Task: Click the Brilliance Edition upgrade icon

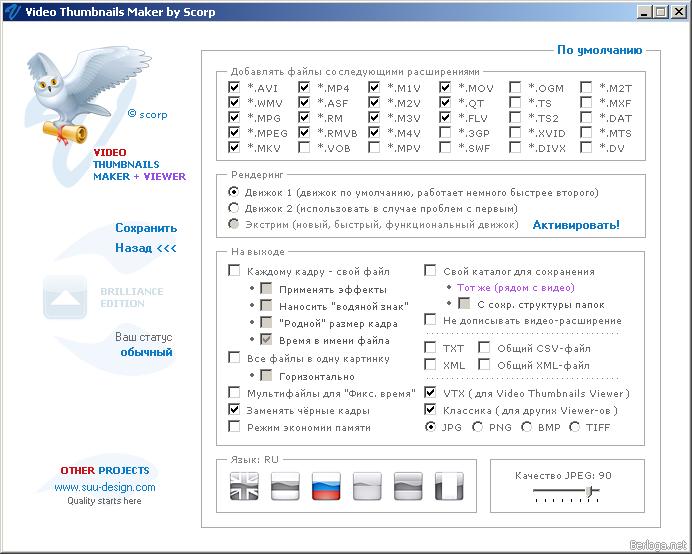Action: tap(65, 297)
